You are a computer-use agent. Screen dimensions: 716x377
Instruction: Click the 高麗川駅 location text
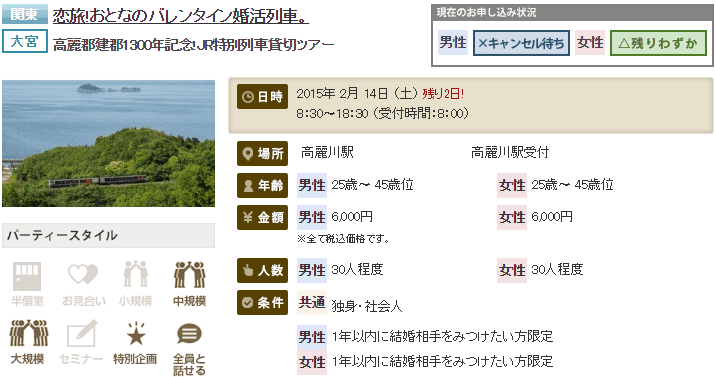pyautogui.click(x=327, y=152)
